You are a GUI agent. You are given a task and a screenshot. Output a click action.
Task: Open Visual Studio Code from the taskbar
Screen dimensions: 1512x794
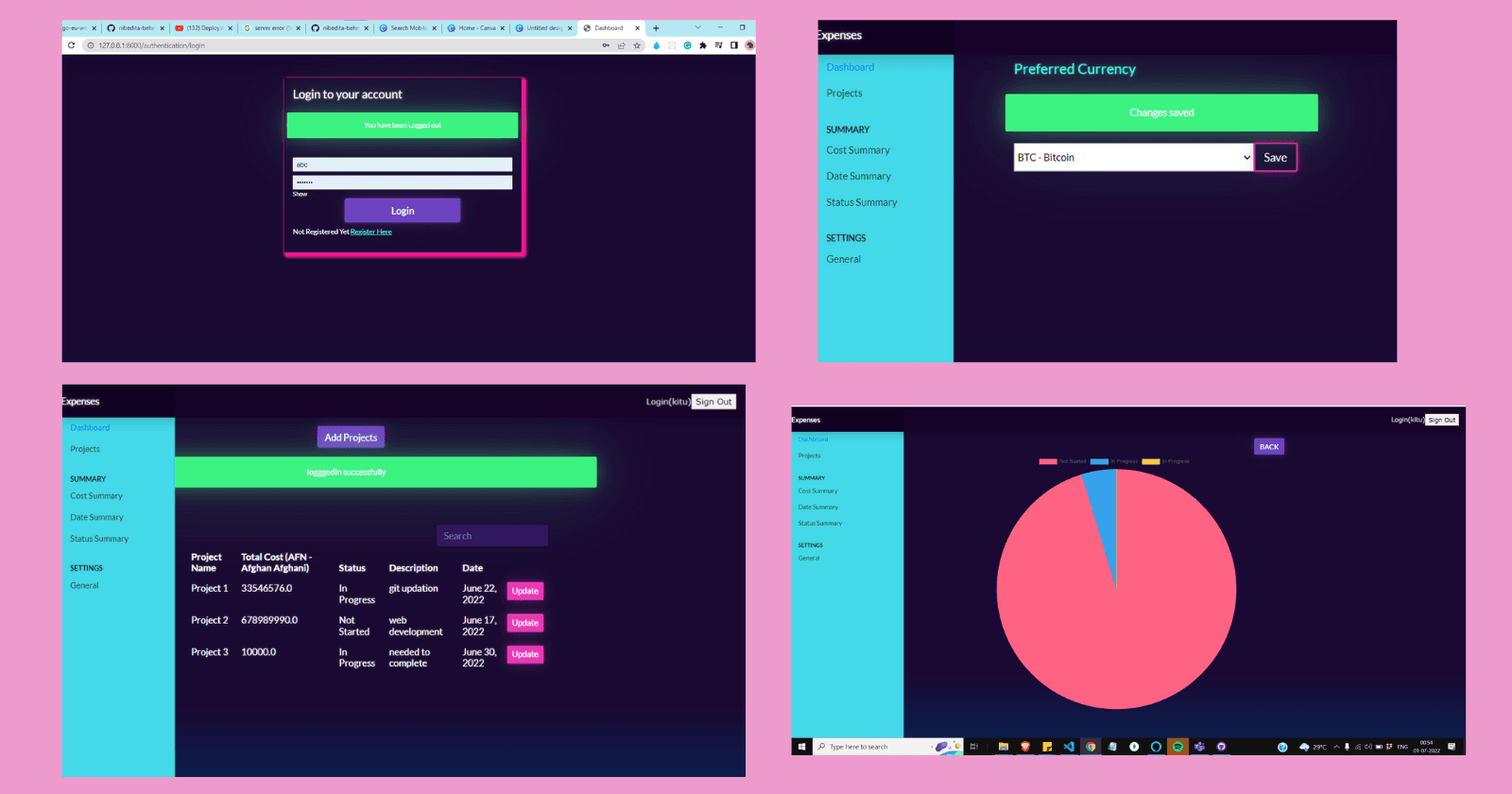[x=1069, y=747]
